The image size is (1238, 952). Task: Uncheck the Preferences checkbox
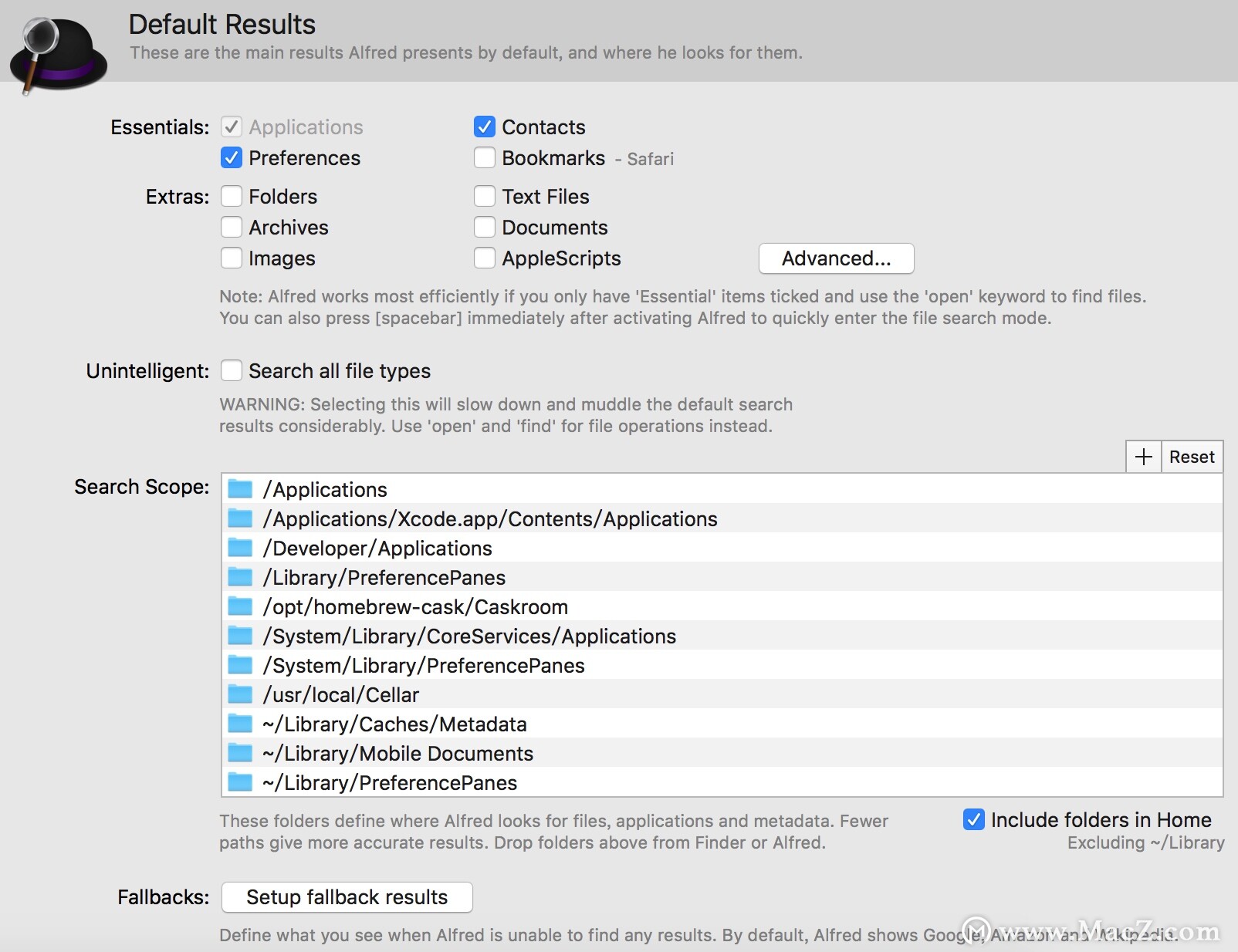(232, 157)
